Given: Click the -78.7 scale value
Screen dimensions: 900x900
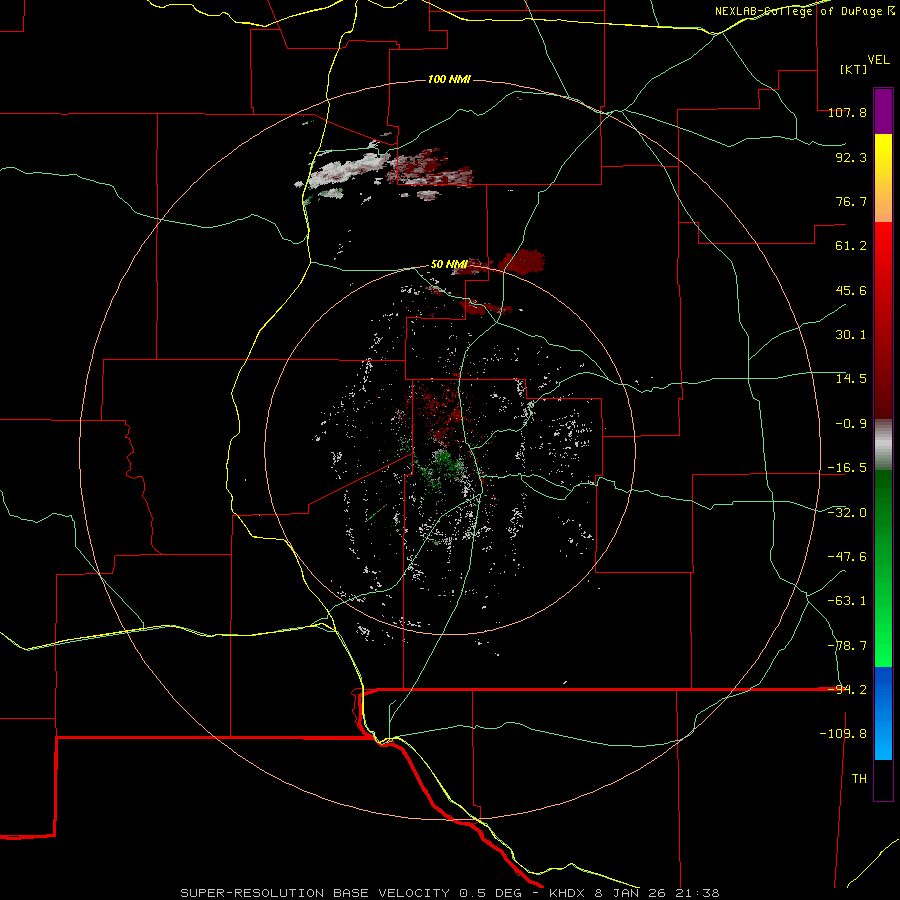Looking at the screenshot, I should click(x=847, y=646).
